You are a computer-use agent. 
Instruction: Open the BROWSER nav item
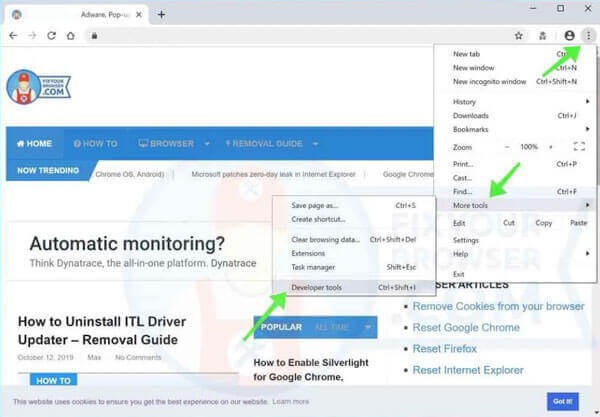pos(166,143)
